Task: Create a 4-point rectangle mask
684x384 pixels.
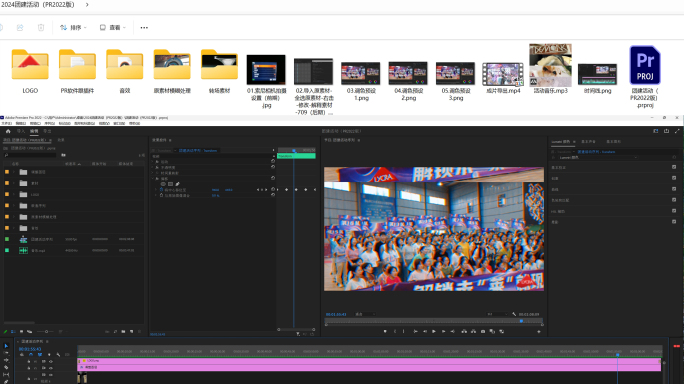Action: point(170,184)
